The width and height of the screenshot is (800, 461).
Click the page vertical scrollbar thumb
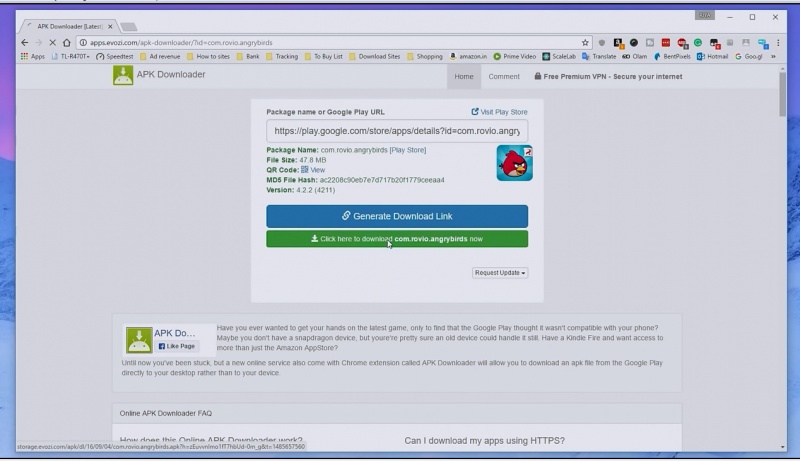(x=783, y=94)
